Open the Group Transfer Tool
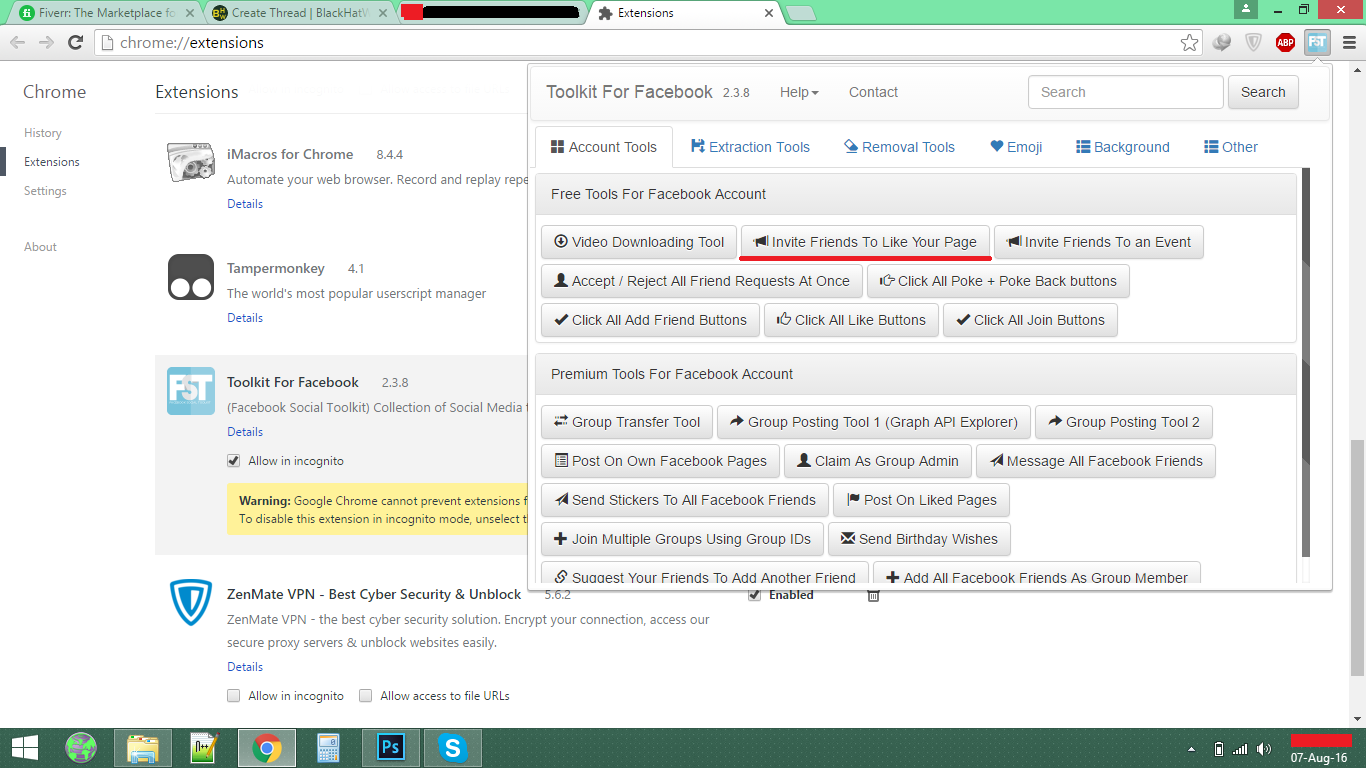This screenshot has height=768, width=1366. pos(627,422)
